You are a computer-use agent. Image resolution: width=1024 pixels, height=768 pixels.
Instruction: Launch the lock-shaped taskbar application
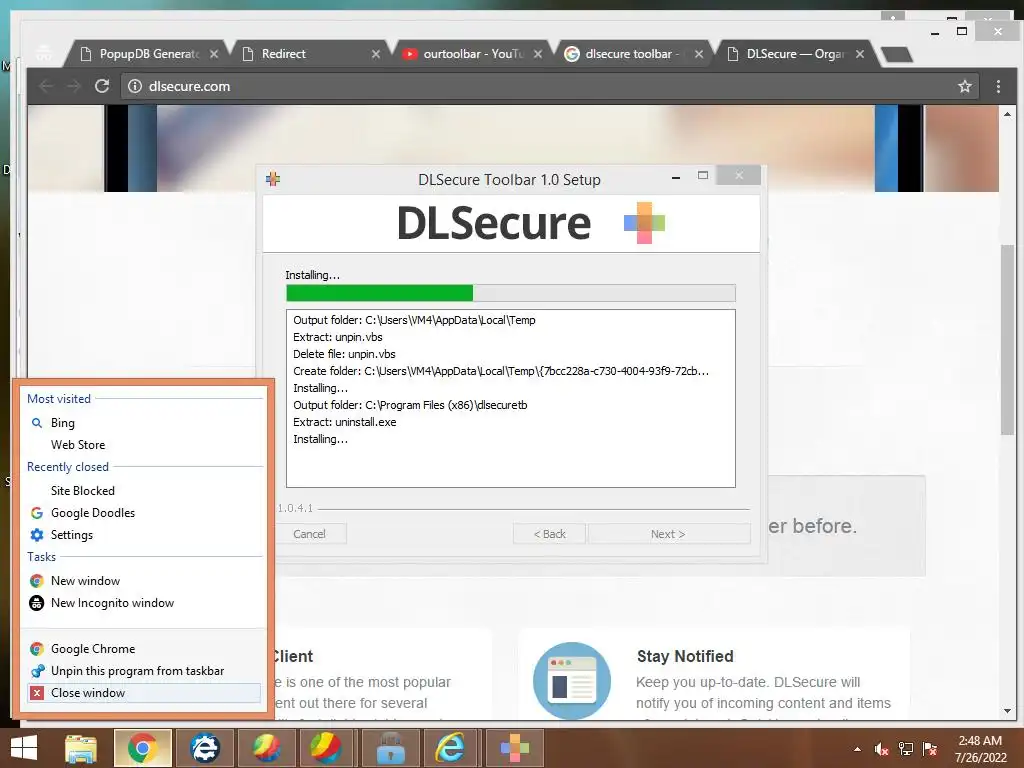click(x=391, y=748)
